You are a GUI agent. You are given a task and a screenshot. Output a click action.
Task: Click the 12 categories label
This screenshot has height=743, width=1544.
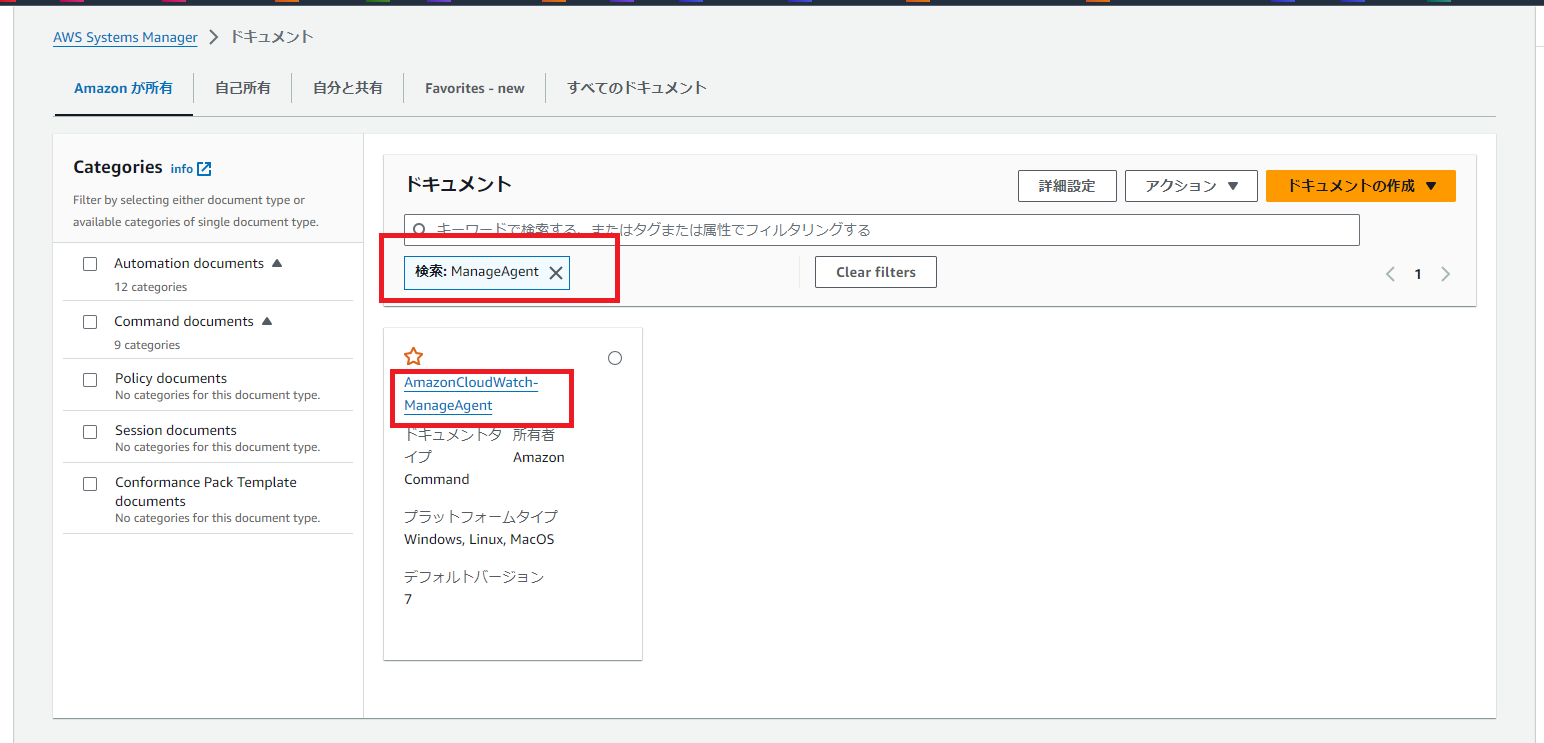click(x=151, y=287)
